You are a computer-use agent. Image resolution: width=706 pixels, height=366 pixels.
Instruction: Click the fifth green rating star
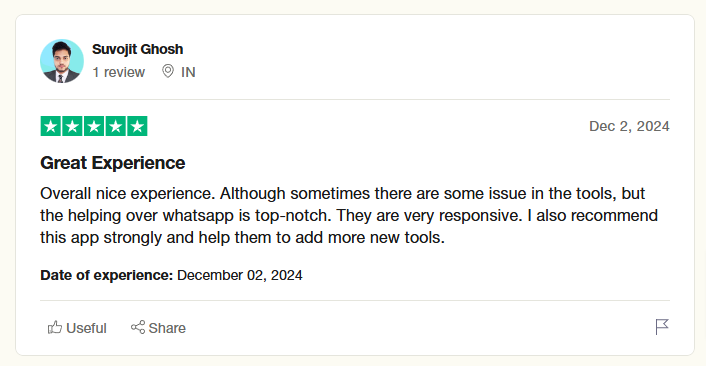tap(137, 126)
